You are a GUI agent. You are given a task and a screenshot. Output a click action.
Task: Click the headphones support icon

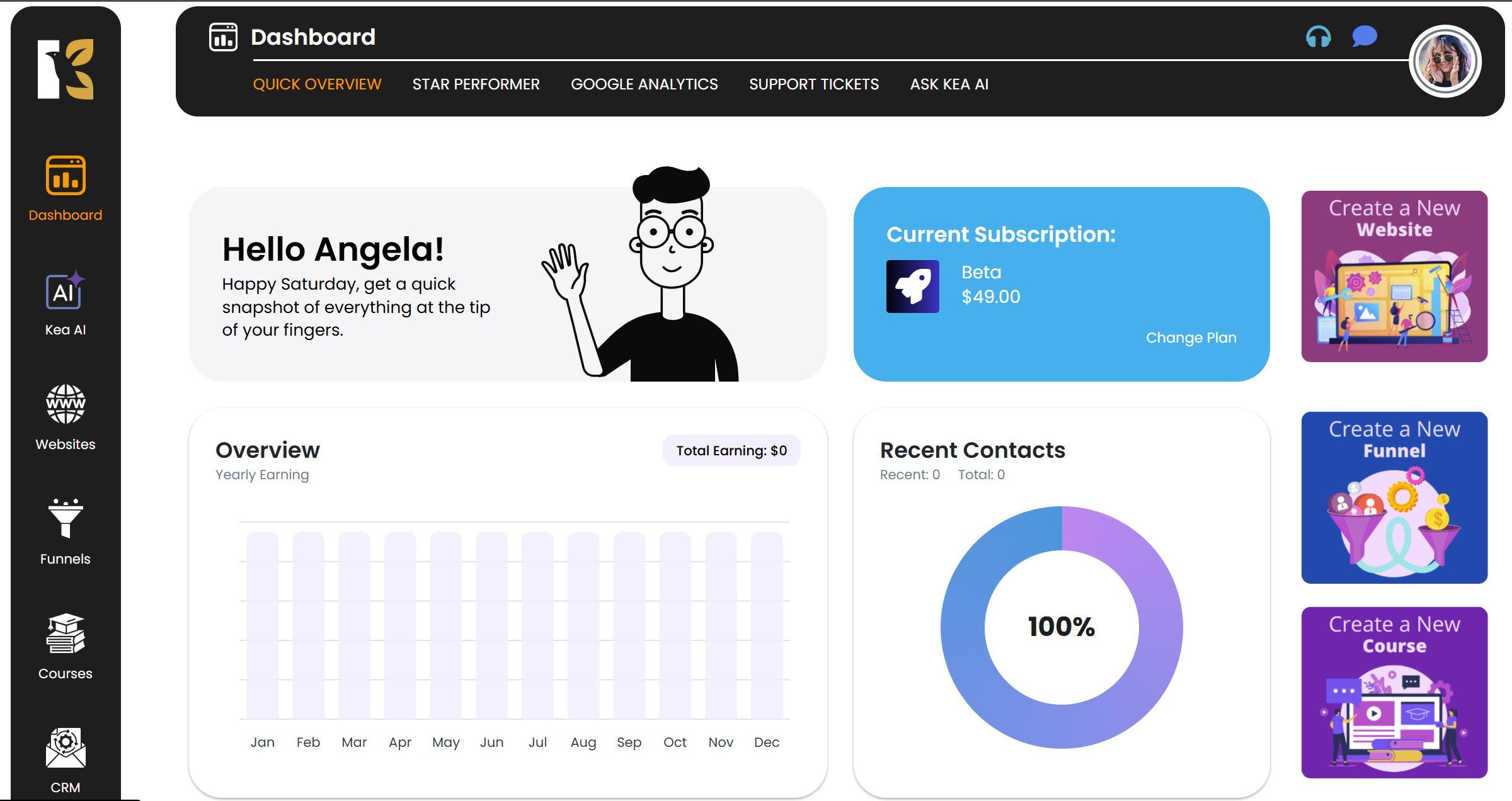[x=1318, y=37]
